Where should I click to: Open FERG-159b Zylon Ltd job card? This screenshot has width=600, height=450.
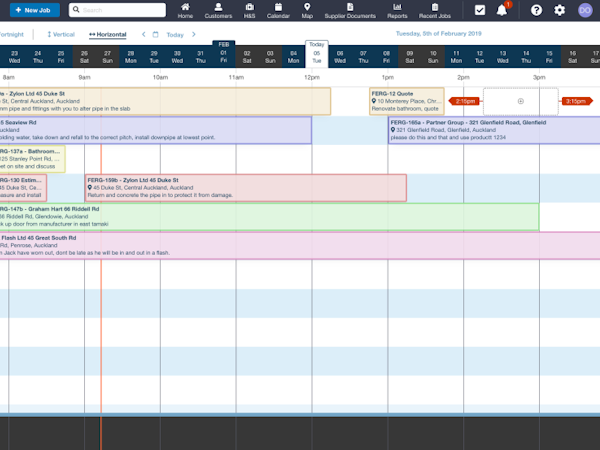[246, 188]
